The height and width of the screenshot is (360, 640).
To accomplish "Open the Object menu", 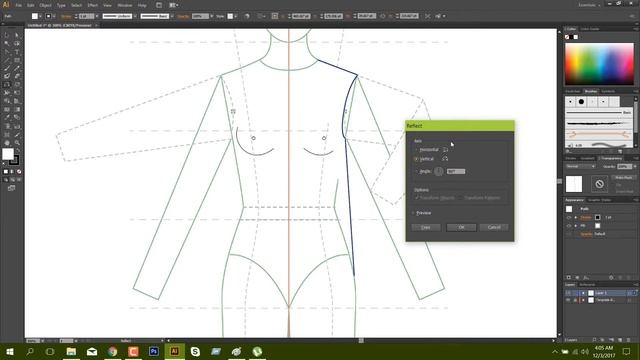I will click(45, 5).
